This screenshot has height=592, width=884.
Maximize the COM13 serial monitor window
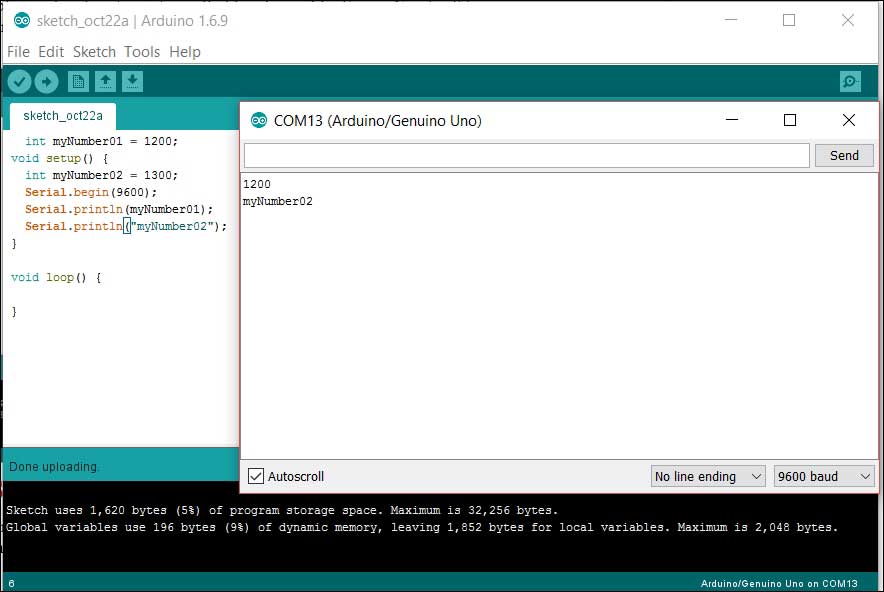pyautogui.click(x=790, y=120)
